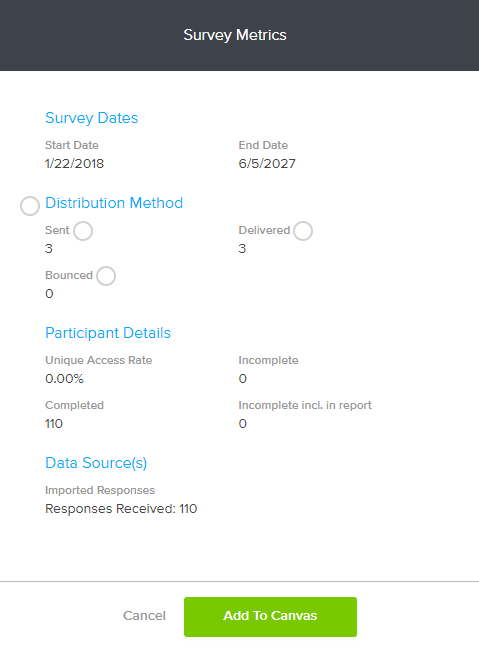
Task: Click the Participant Details heading
Action: coord(108,333)
